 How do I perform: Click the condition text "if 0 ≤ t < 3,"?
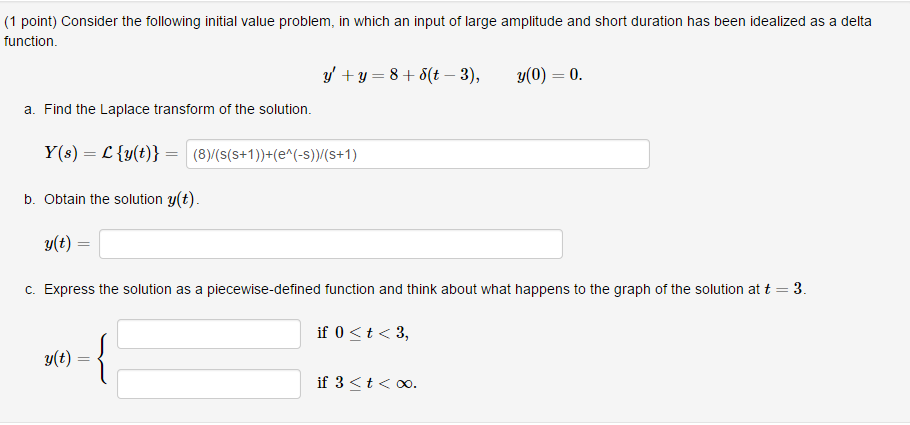(363, 333)
